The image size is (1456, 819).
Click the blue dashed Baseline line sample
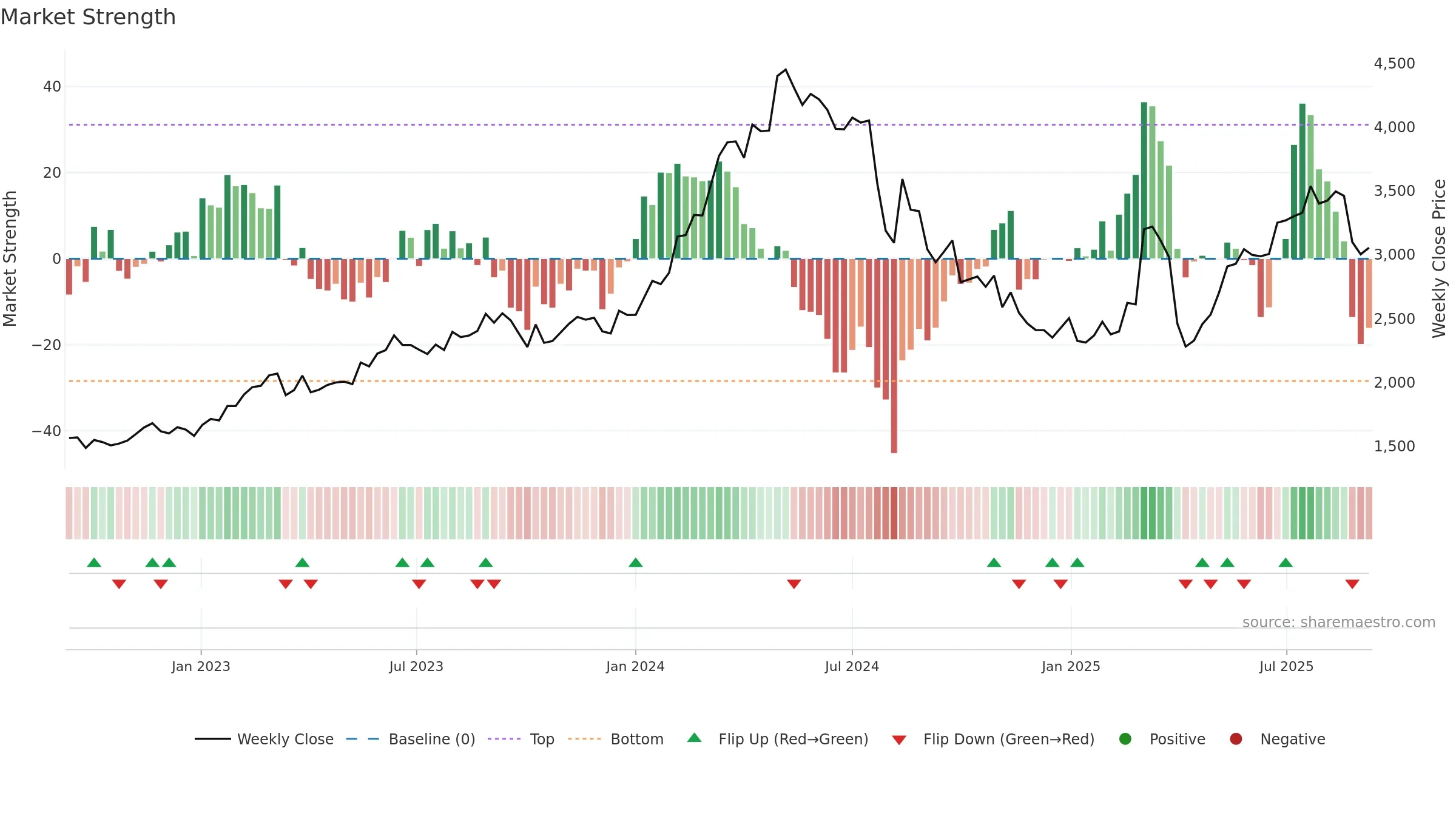click(363, 739)
